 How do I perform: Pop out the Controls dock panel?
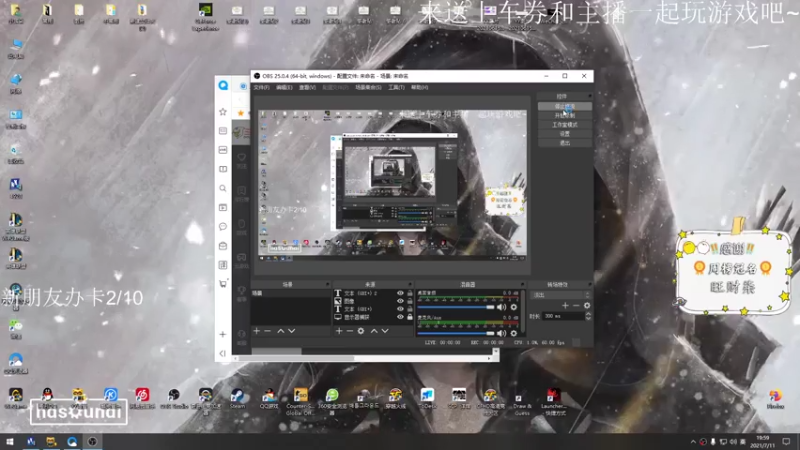pyautogui.click(x=590, y=96)
